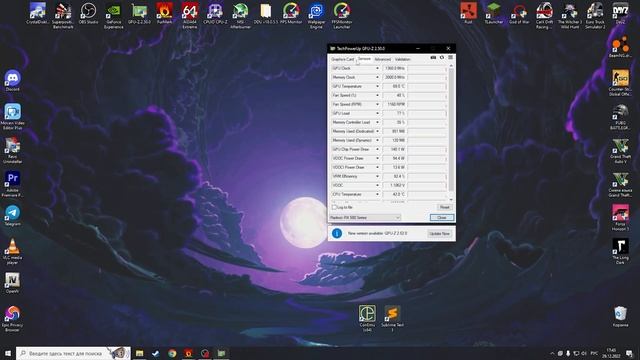This screenshot has height=360, width=640.
Task: Open the Telegram desktop shortcut
Action: pos(13,216)
